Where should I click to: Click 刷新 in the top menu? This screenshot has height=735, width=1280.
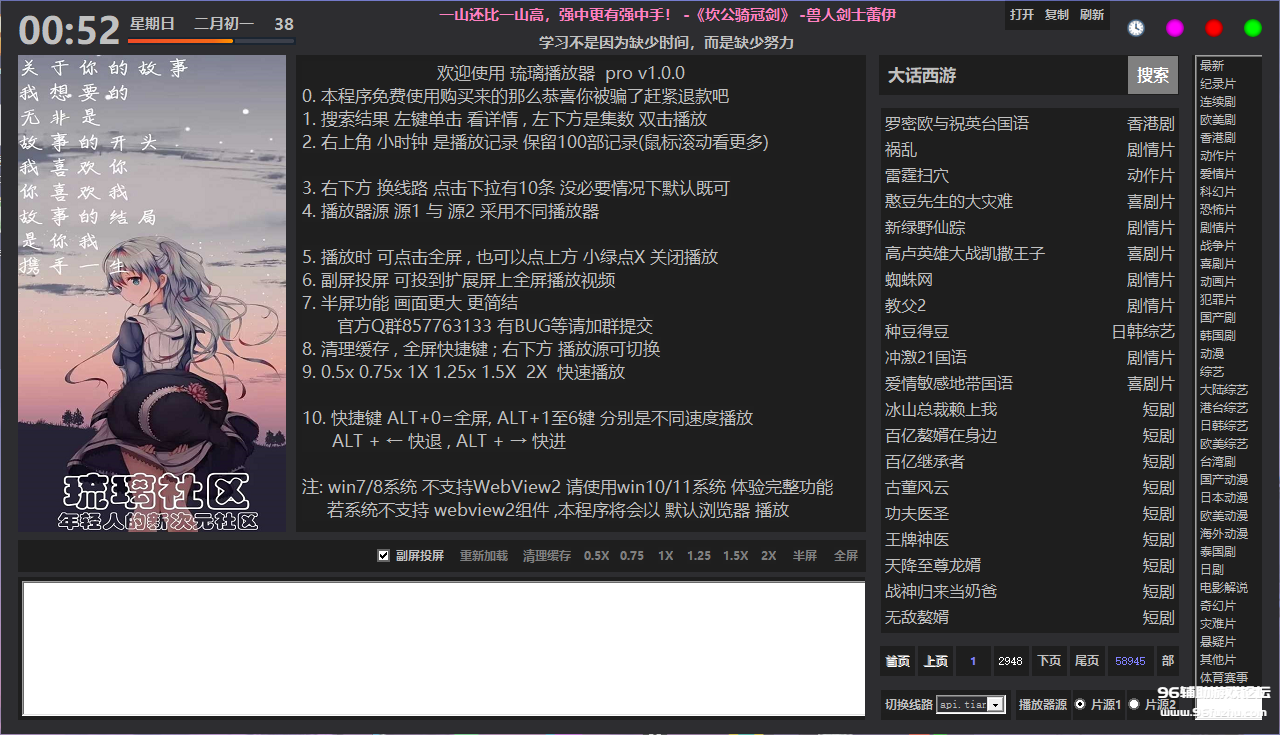click(1092, 15)
